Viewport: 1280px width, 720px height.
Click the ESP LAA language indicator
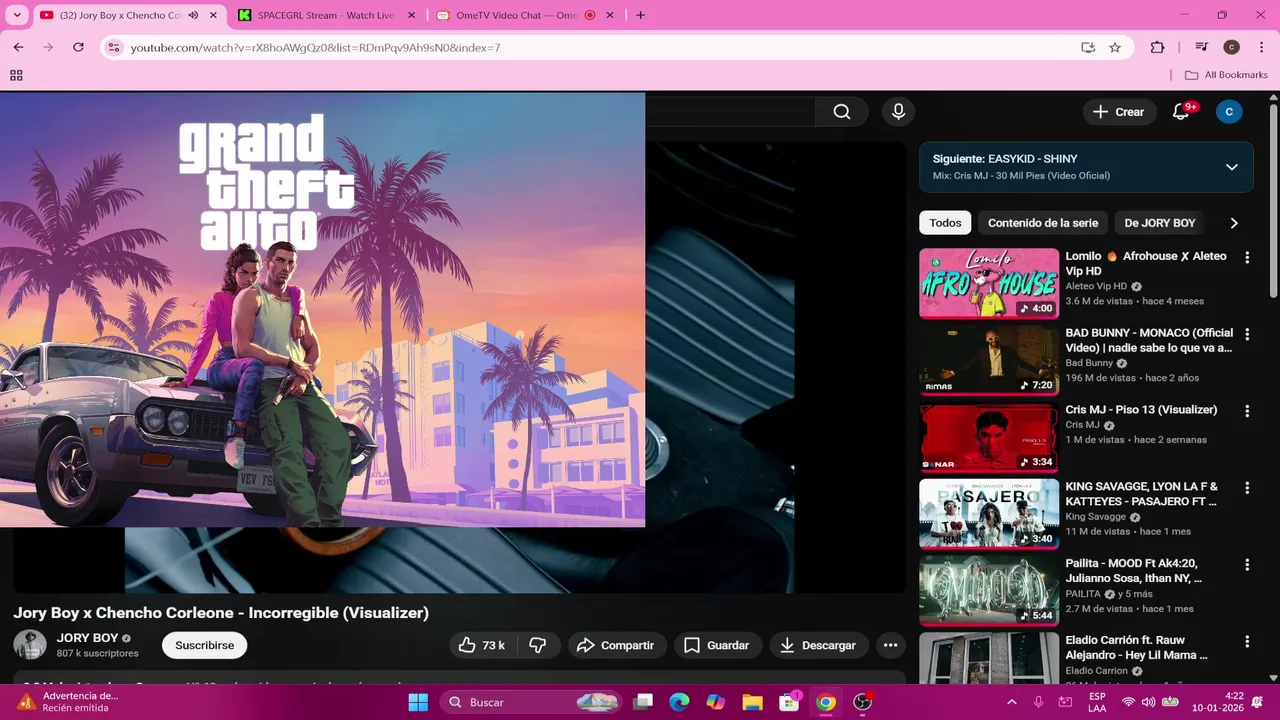[1097, 702]
